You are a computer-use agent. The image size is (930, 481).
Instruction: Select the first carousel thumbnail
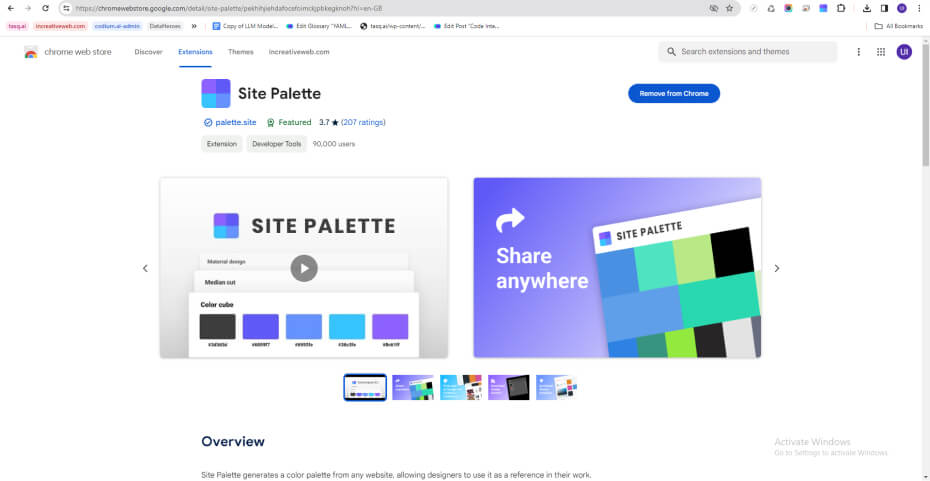[x=365, y=387]
